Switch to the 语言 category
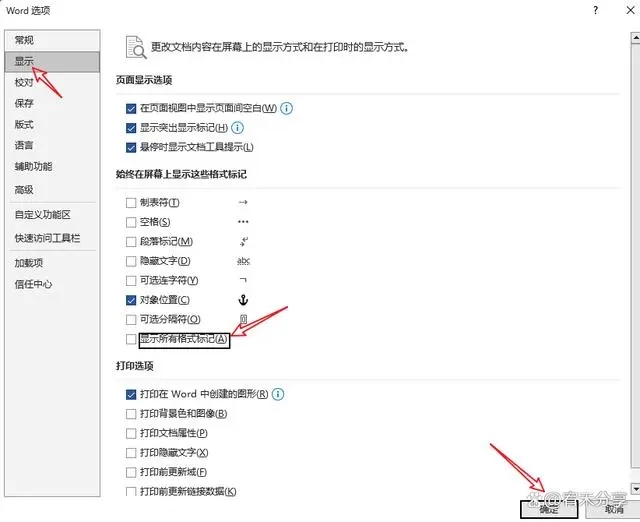This screenshot has height=522, width=640. pos(52,145)
